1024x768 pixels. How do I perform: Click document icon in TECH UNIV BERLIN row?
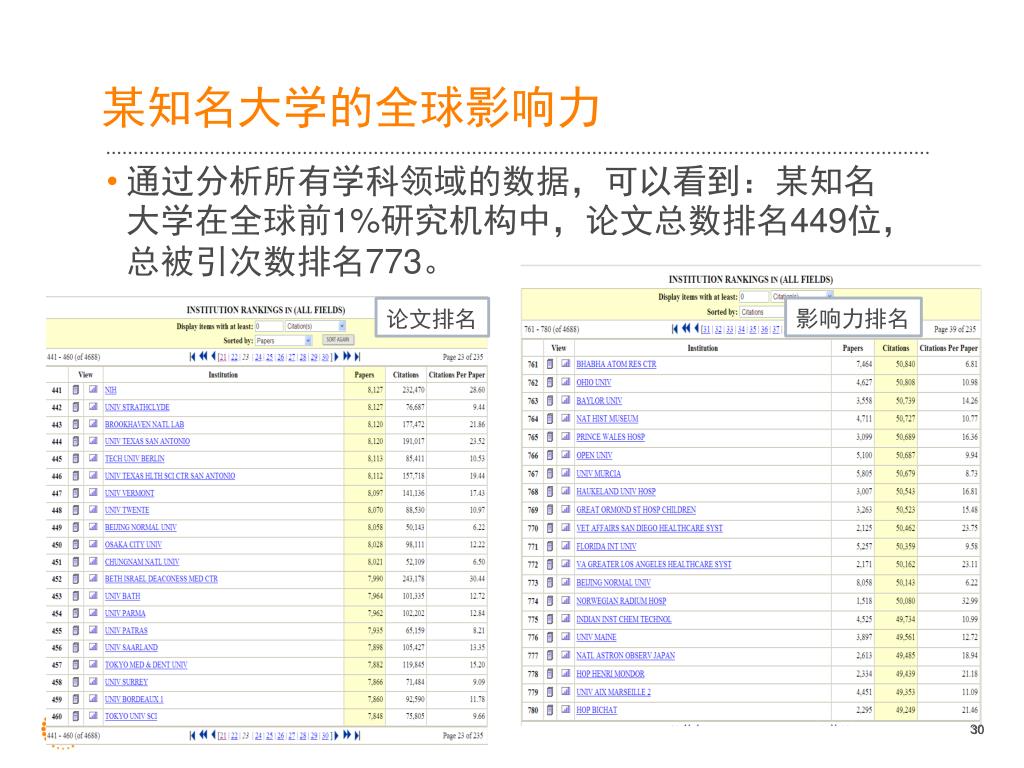pyautogui.click(x=76, y=458)
